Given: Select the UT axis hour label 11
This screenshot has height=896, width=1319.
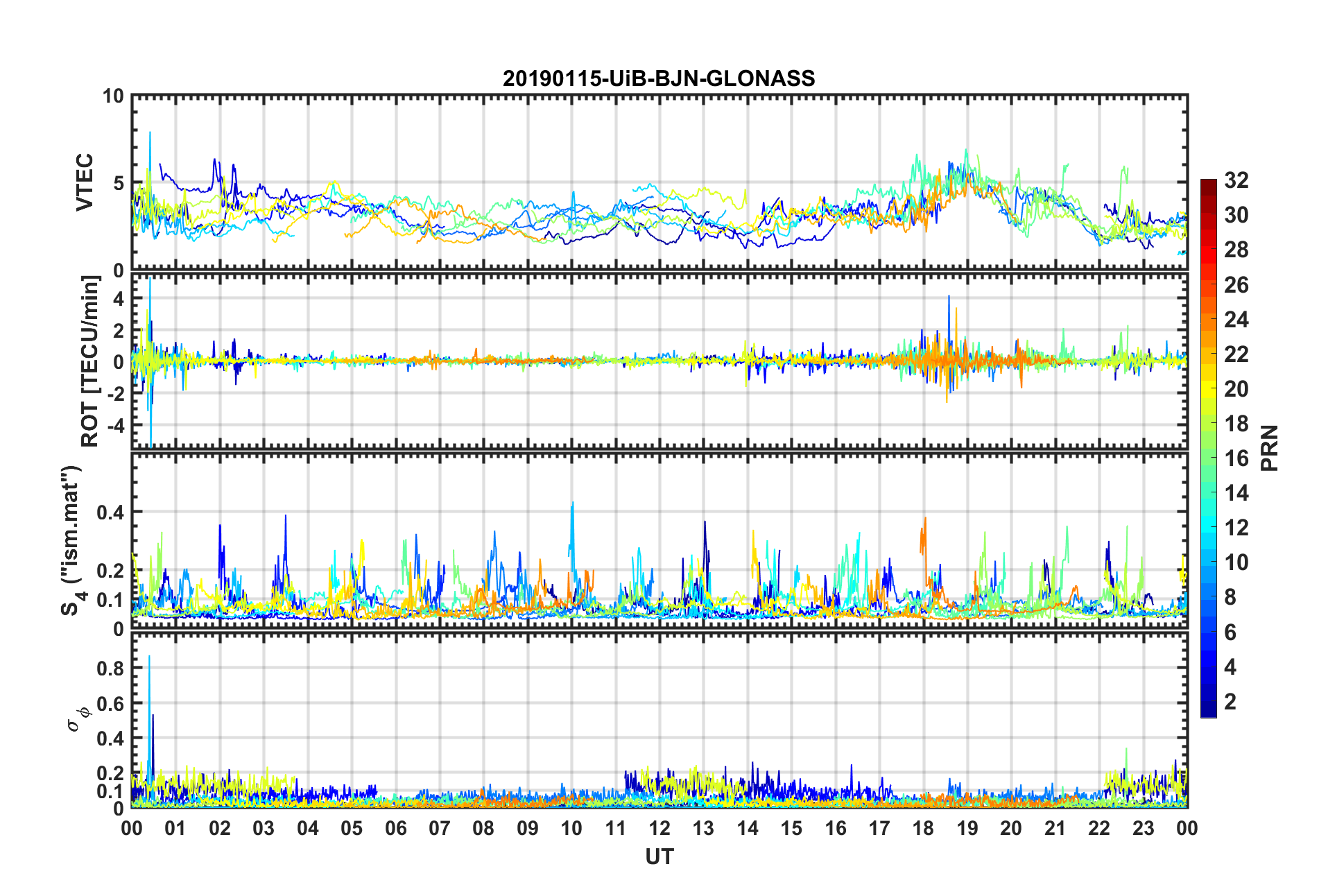Looking at the screenshot, I should point(616,828).
